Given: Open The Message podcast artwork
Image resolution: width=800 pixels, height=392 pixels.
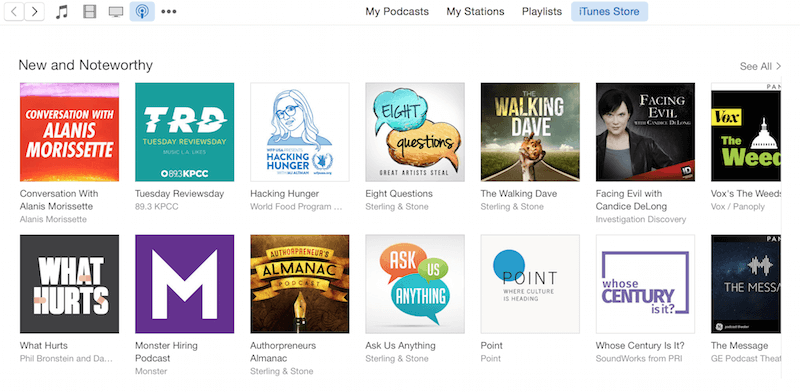Looking at the screenshot, I should point(746,284).
